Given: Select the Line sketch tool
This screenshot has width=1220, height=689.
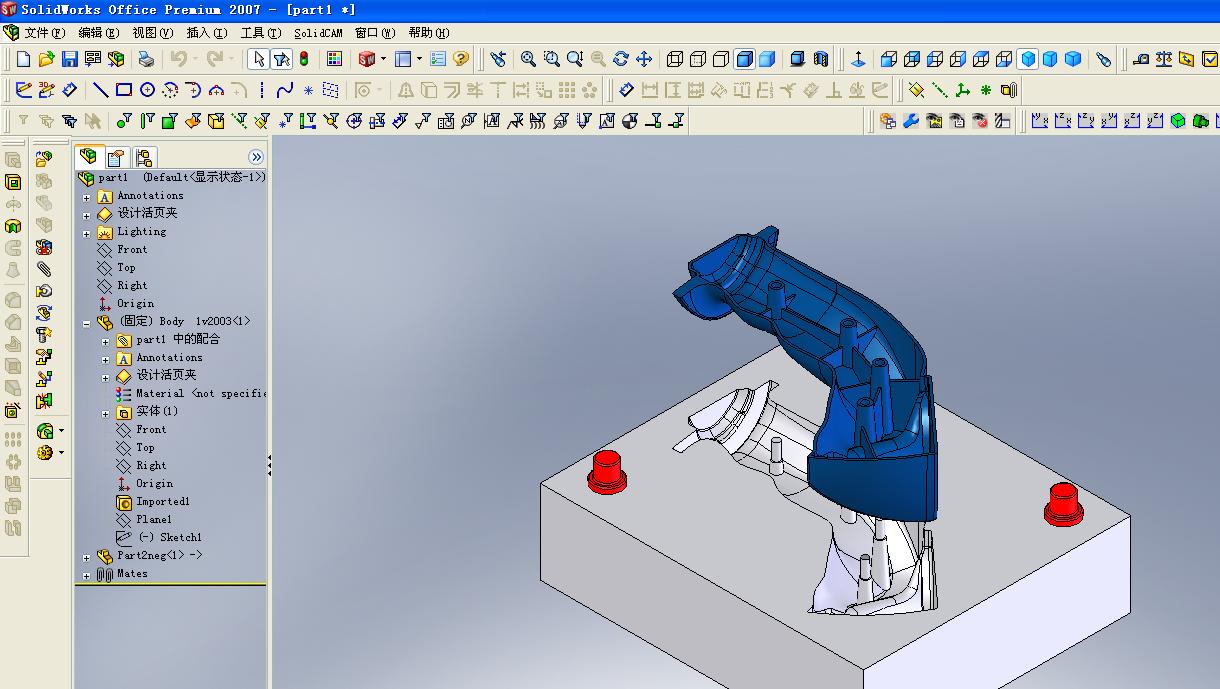Looking at the screenshot, I should pos(101,90).
